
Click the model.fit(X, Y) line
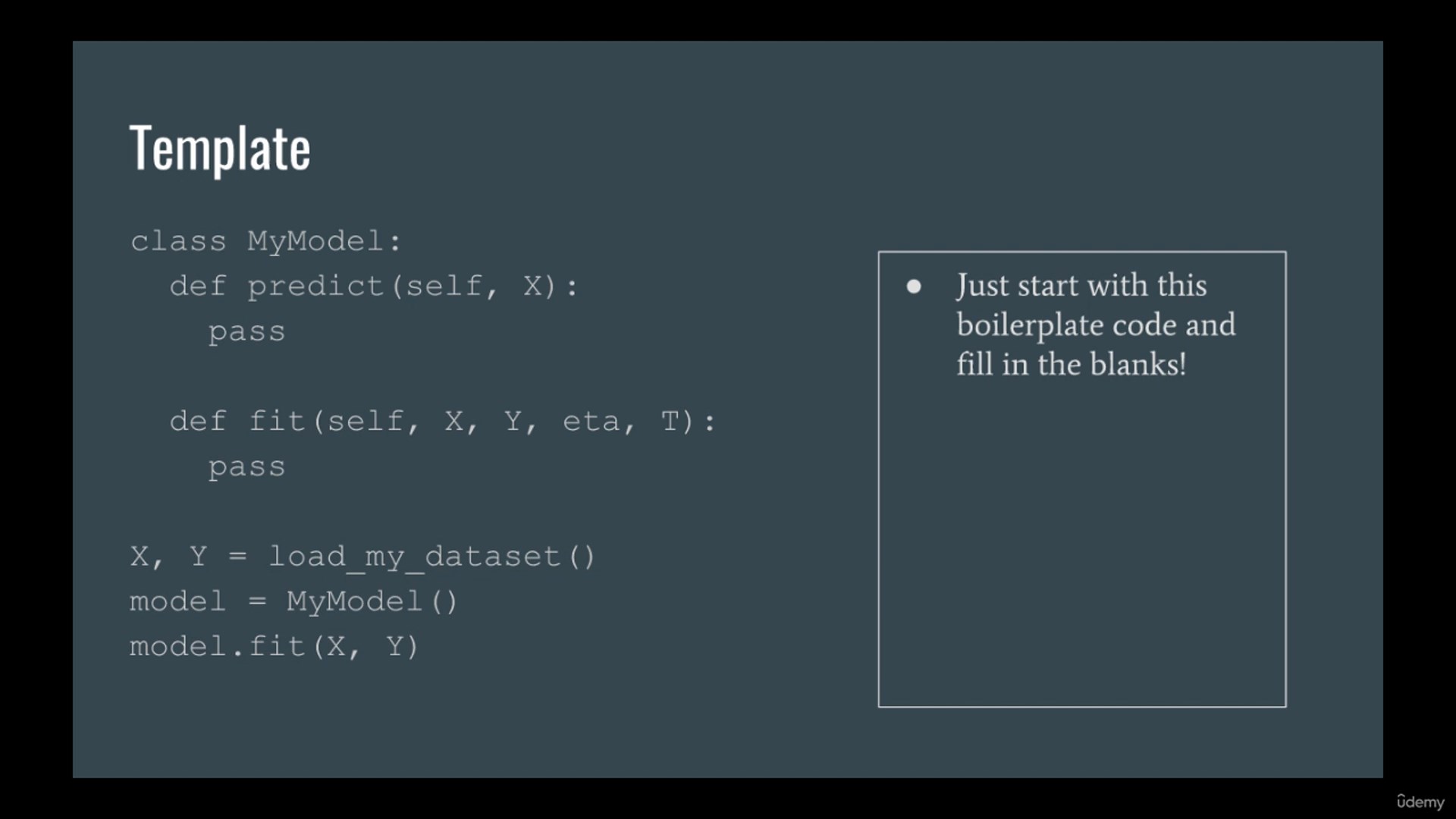tap(274, 647)
